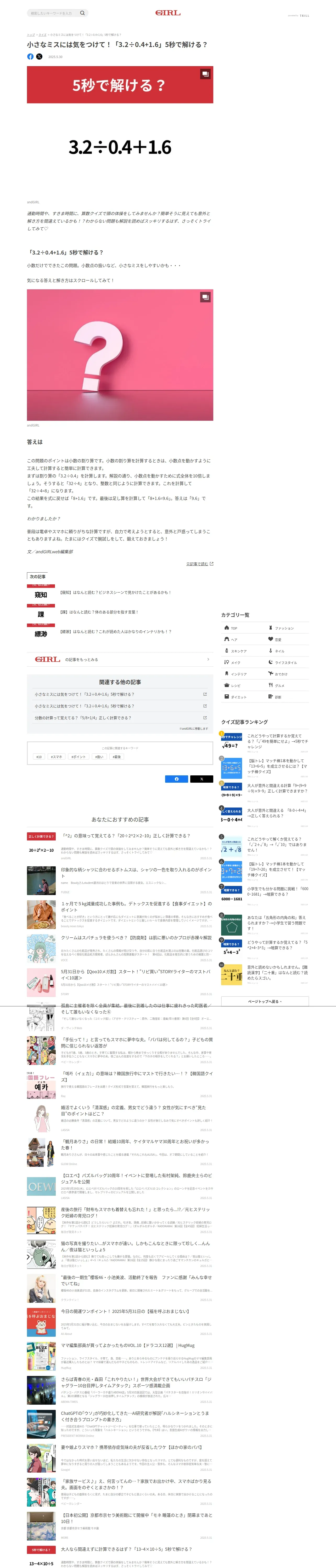Open recommended article 20÷2²×2−10 quiz
Viewport: 336px width, 1568px height.
(120, 846)
